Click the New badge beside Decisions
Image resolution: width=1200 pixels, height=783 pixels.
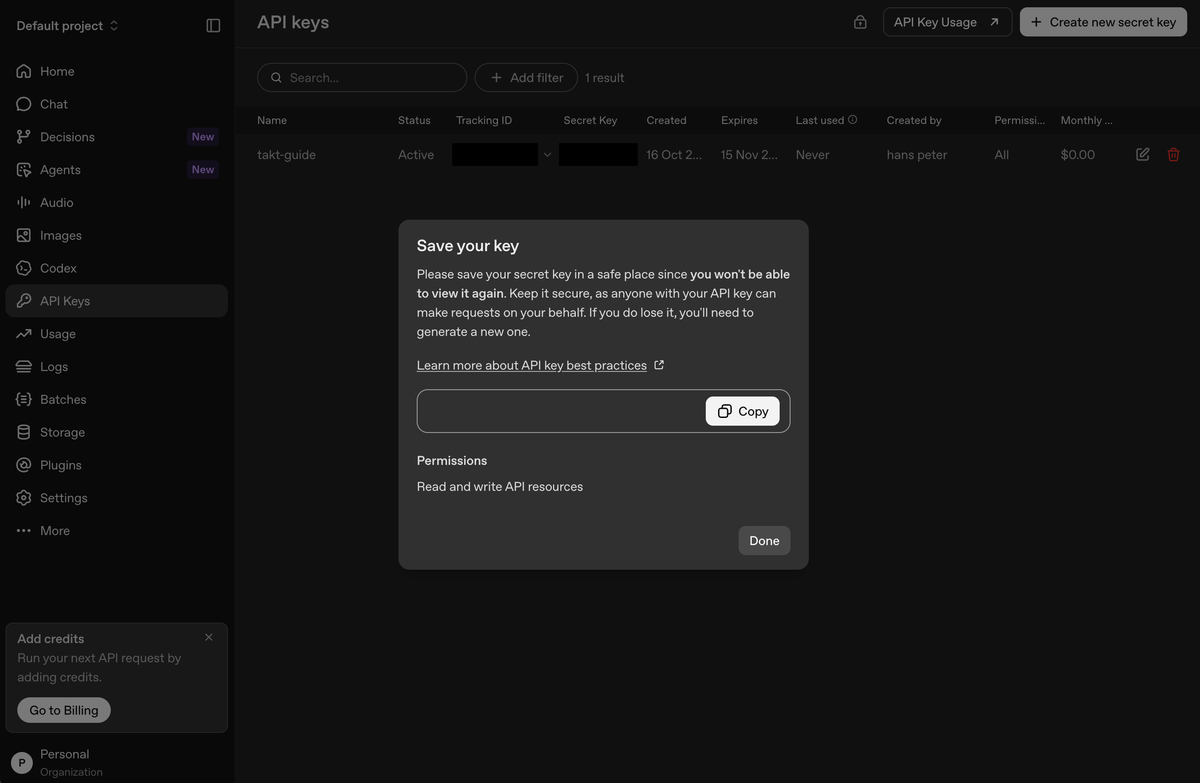pos(203,137)
